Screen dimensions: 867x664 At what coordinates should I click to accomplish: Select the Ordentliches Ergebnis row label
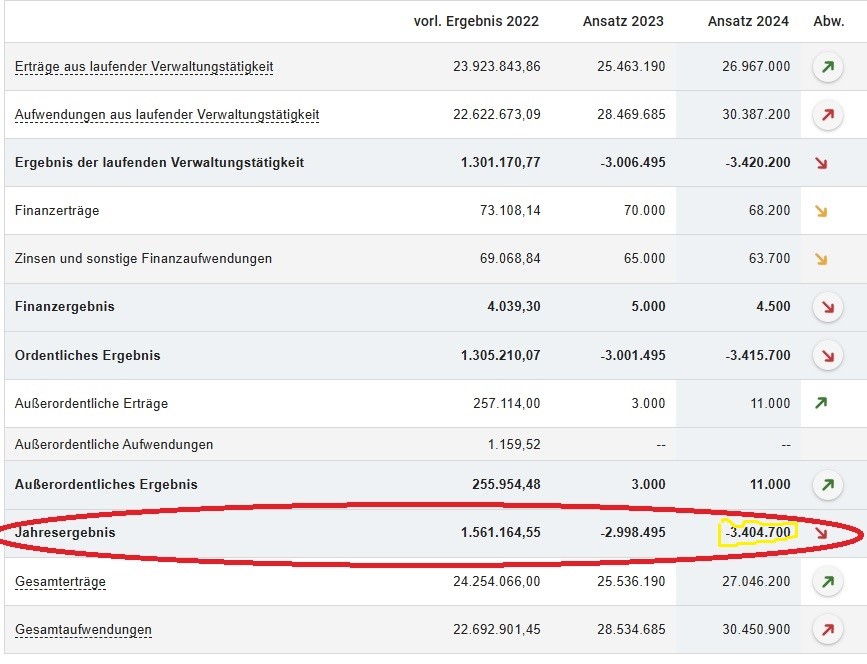click(x=87, y=355)
